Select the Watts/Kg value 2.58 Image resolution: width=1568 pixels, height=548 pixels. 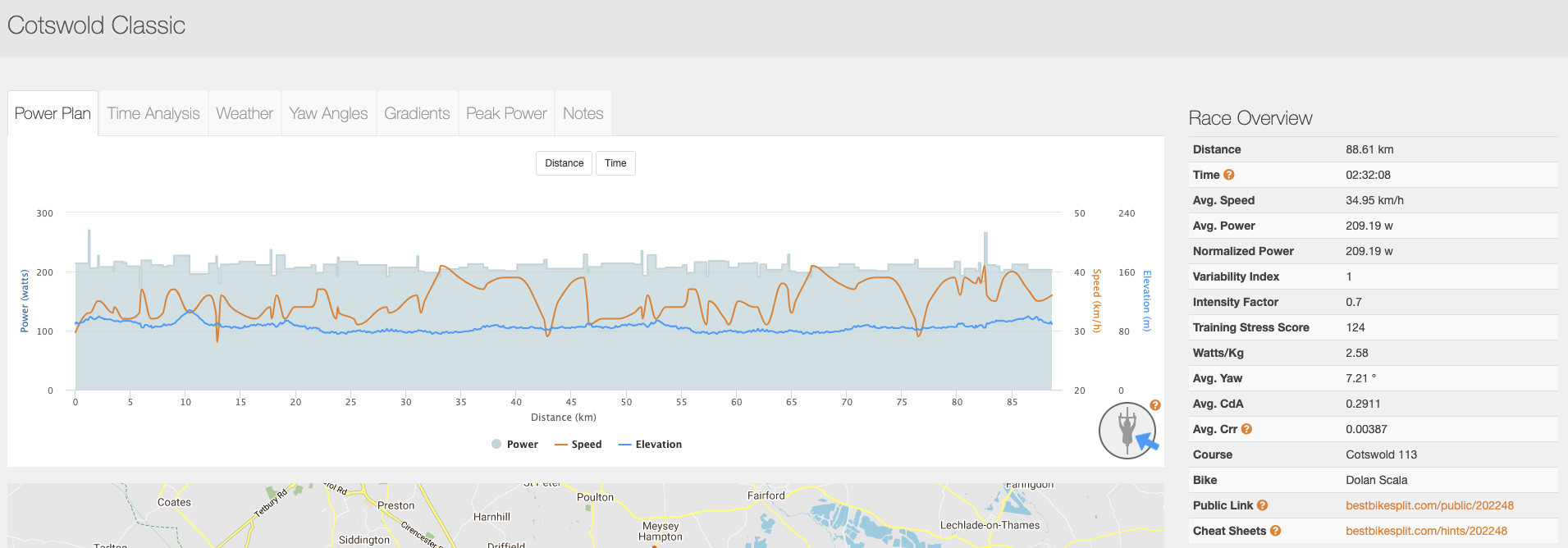(1357, 353)
